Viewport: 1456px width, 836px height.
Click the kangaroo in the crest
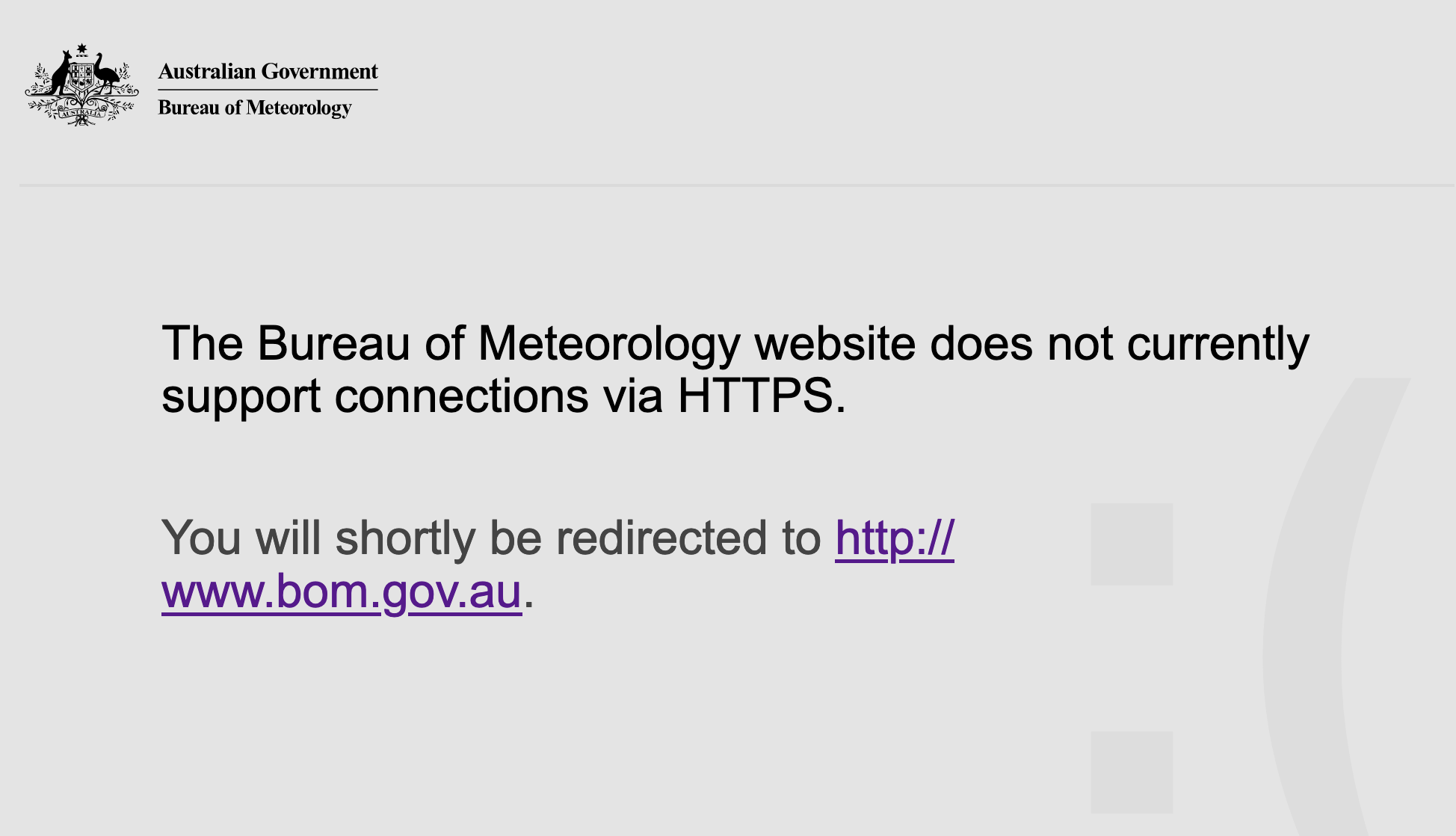61,75
